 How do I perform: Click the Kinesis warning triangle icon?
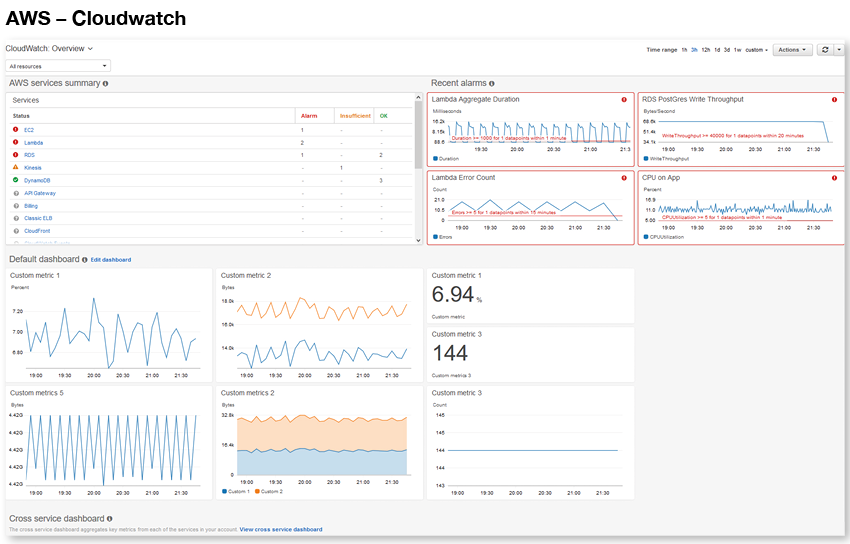pyautogui.click(x=16, y=167)
